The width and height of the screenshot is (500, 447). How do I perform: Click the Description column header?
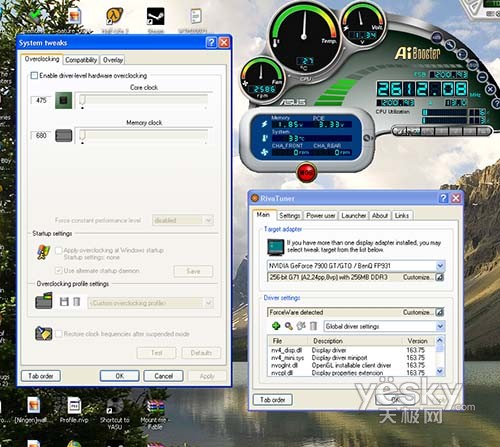(x=355, y=341)
